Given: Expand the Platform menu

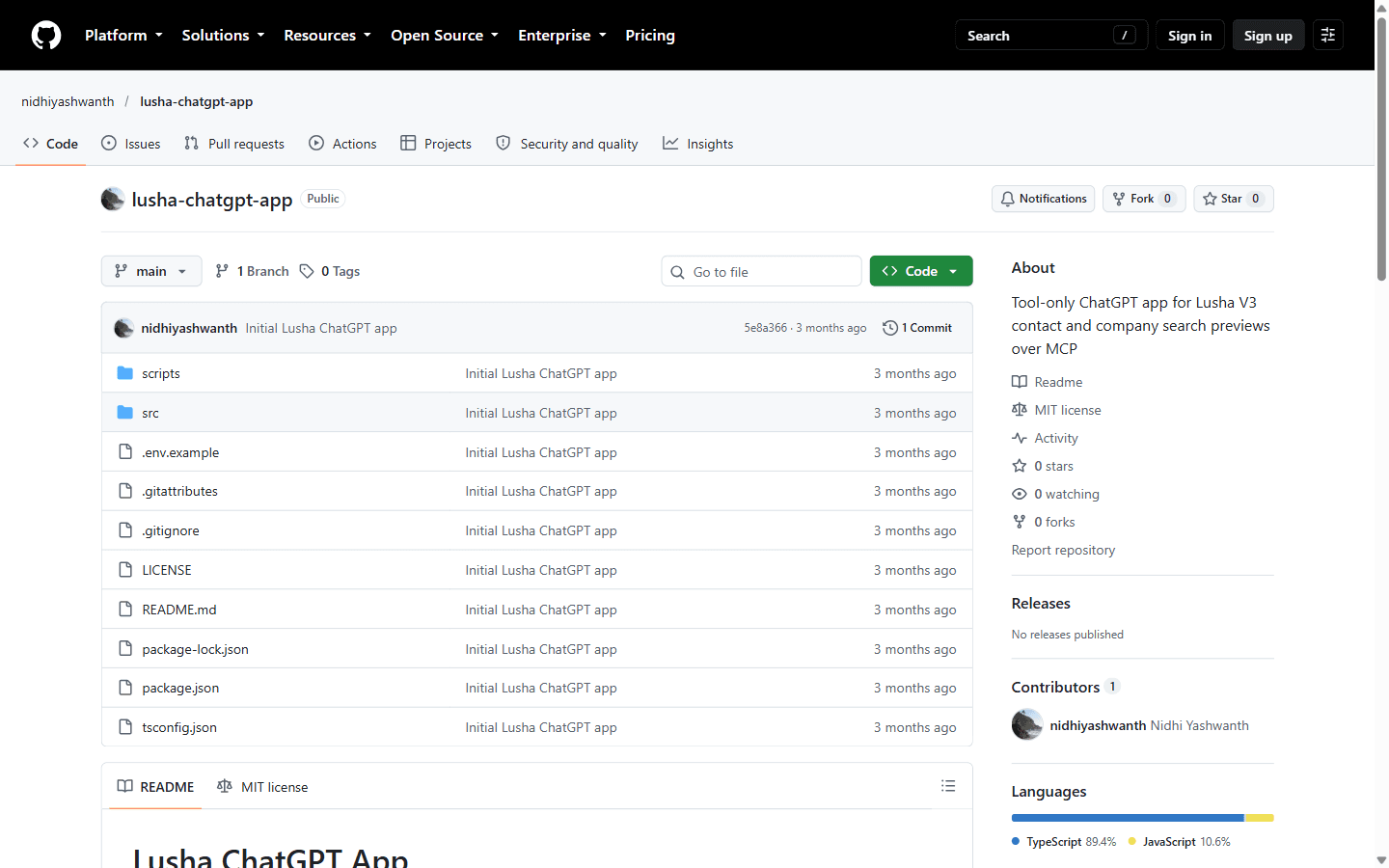Looking at the screenshot, I should click(123, 35).
